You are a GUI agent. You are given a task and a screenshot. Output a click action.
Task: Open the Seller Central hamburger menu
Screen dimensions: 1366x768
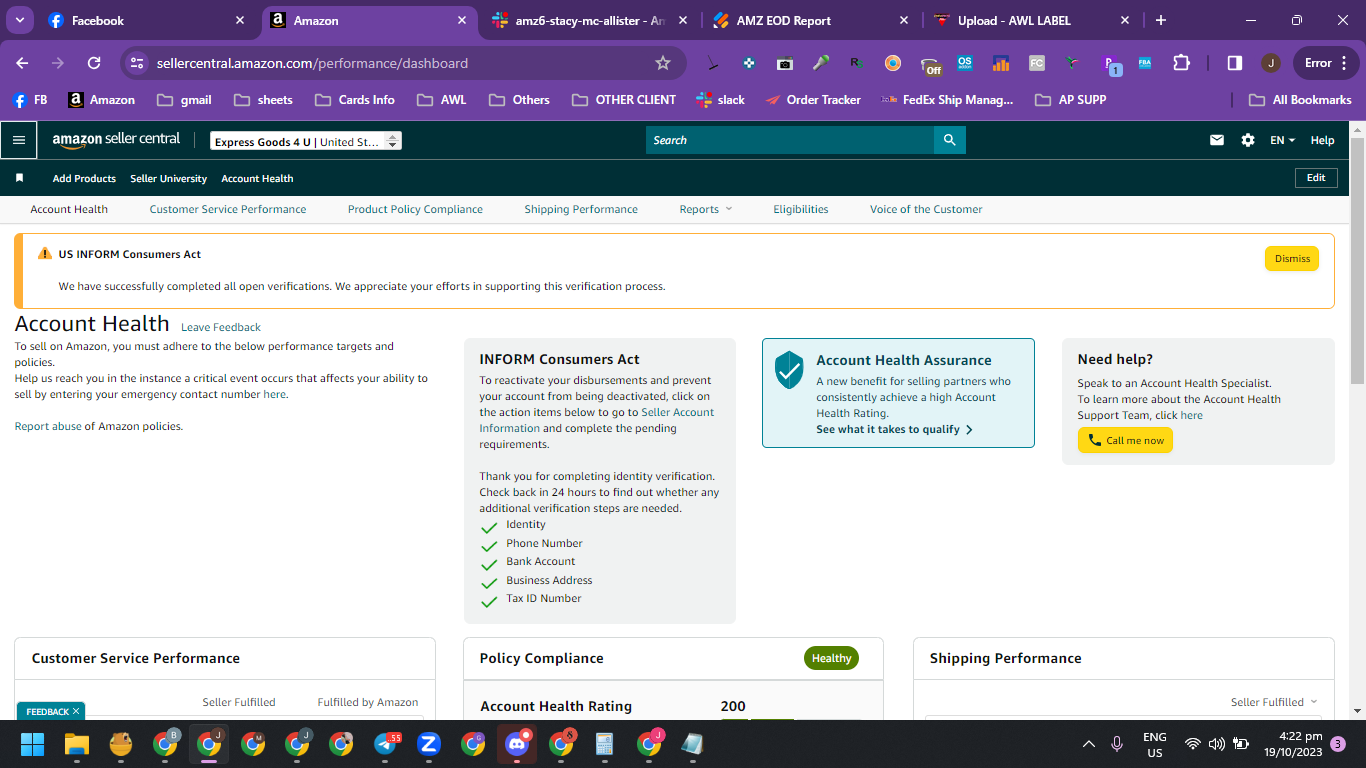pos(19,140)
